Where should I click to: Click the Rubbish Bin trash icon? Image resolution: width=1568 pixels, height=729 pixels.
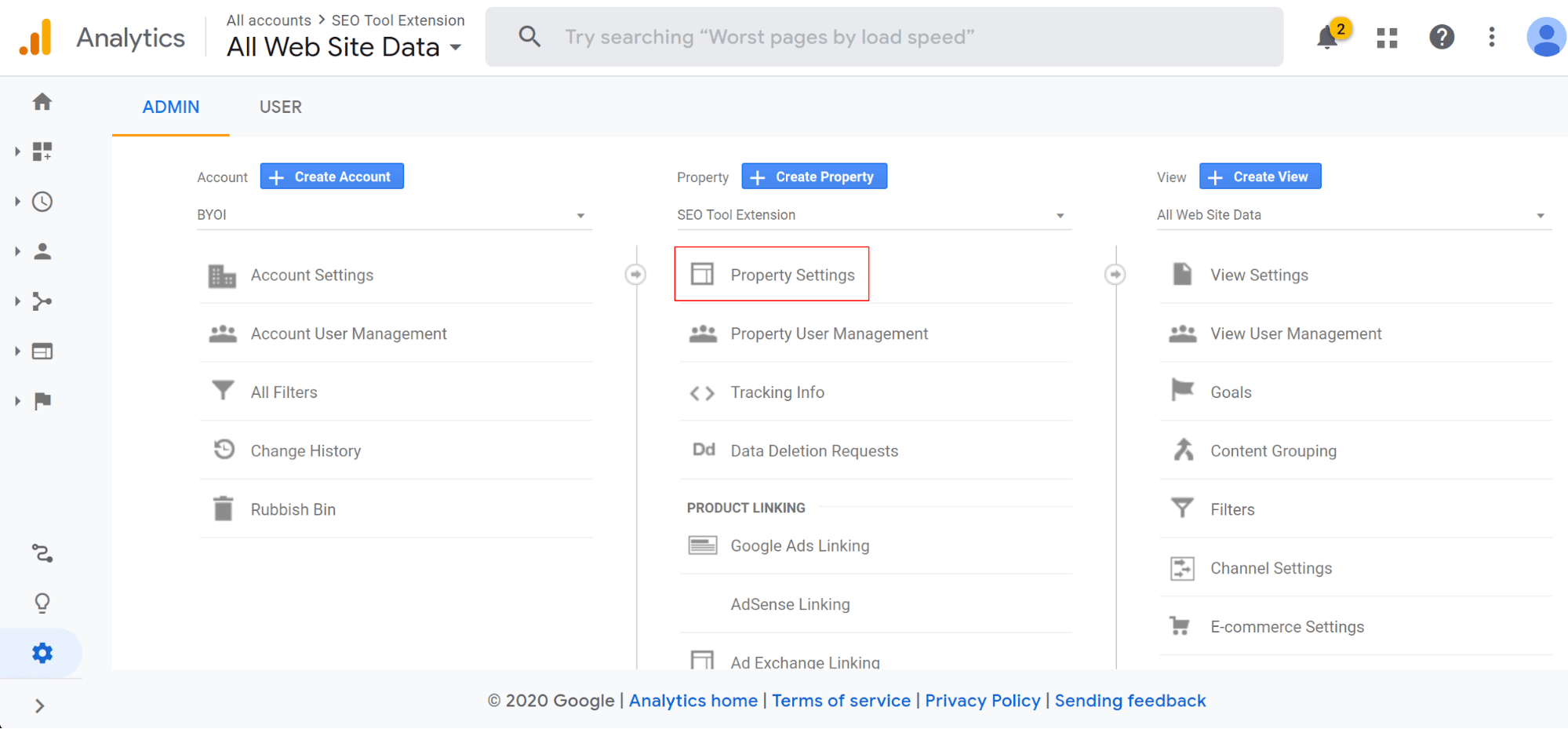224,508
